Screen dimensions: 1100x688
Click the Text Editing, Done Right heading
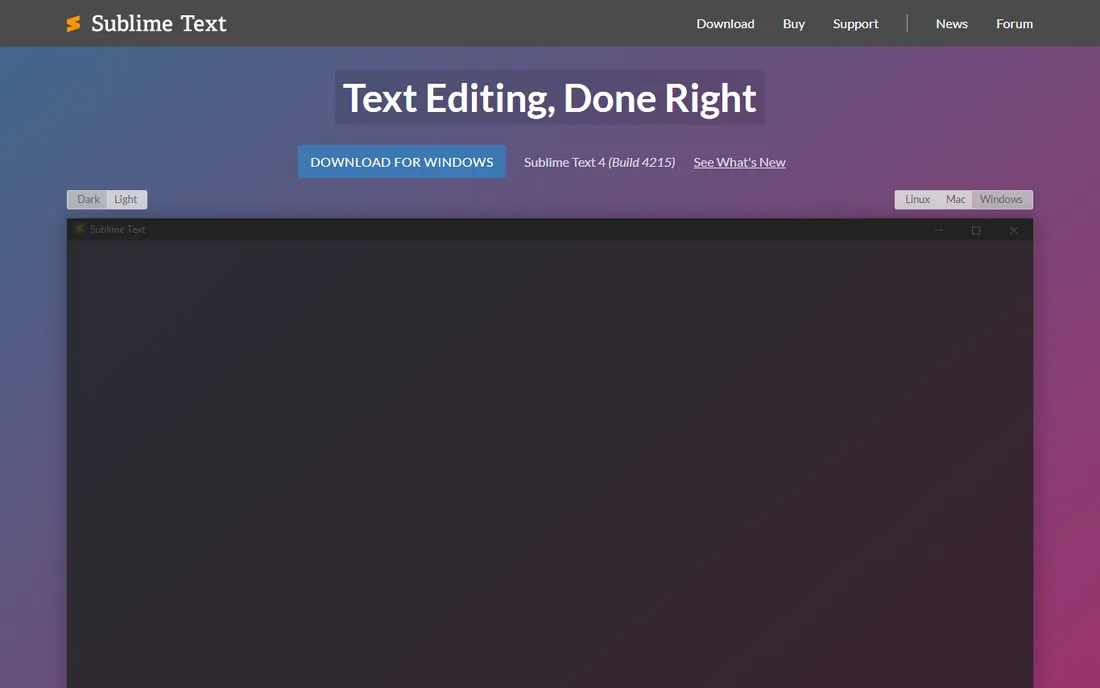click(549, 97)
